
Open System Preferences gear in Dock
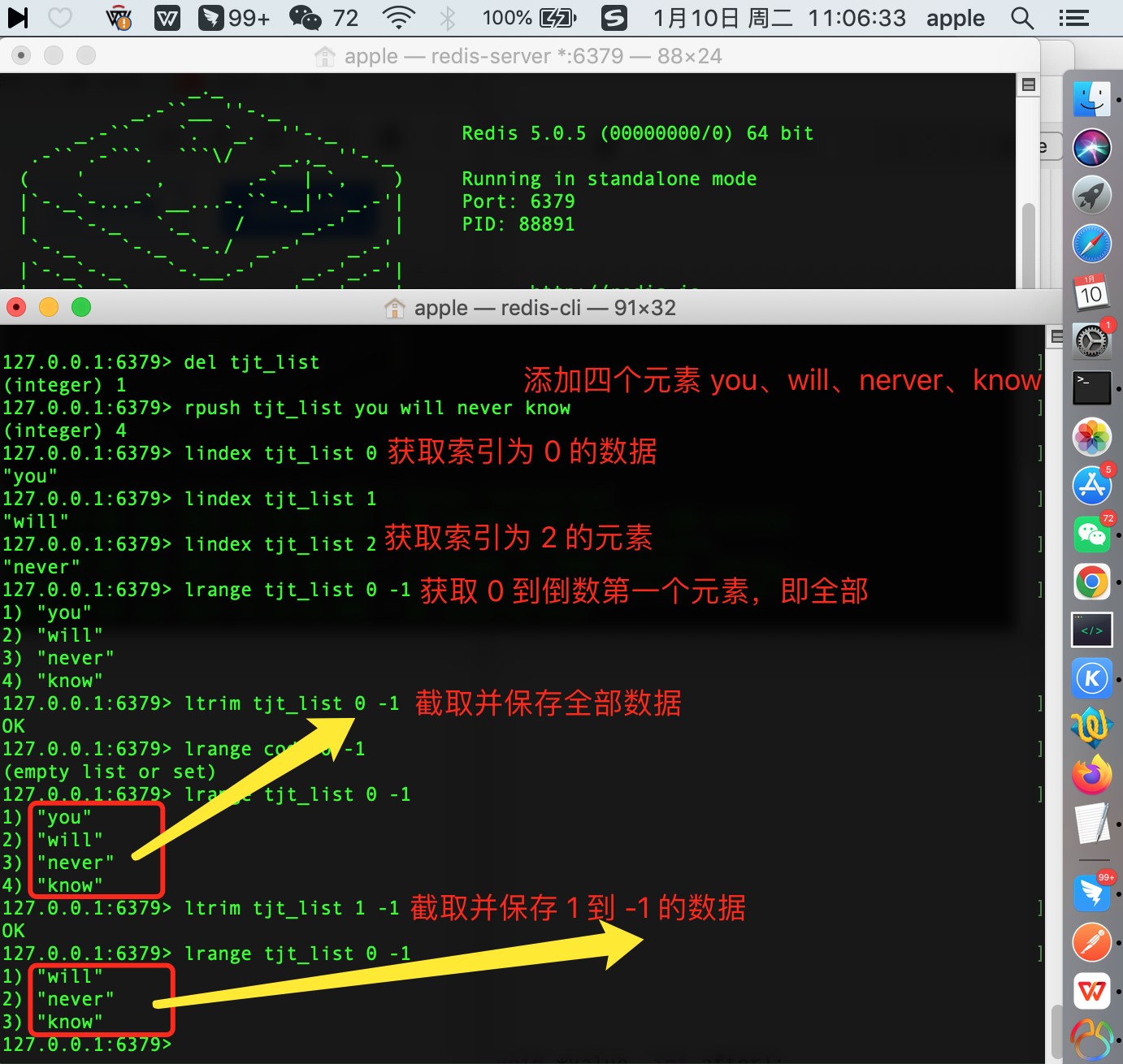(x=1092, y=340)
